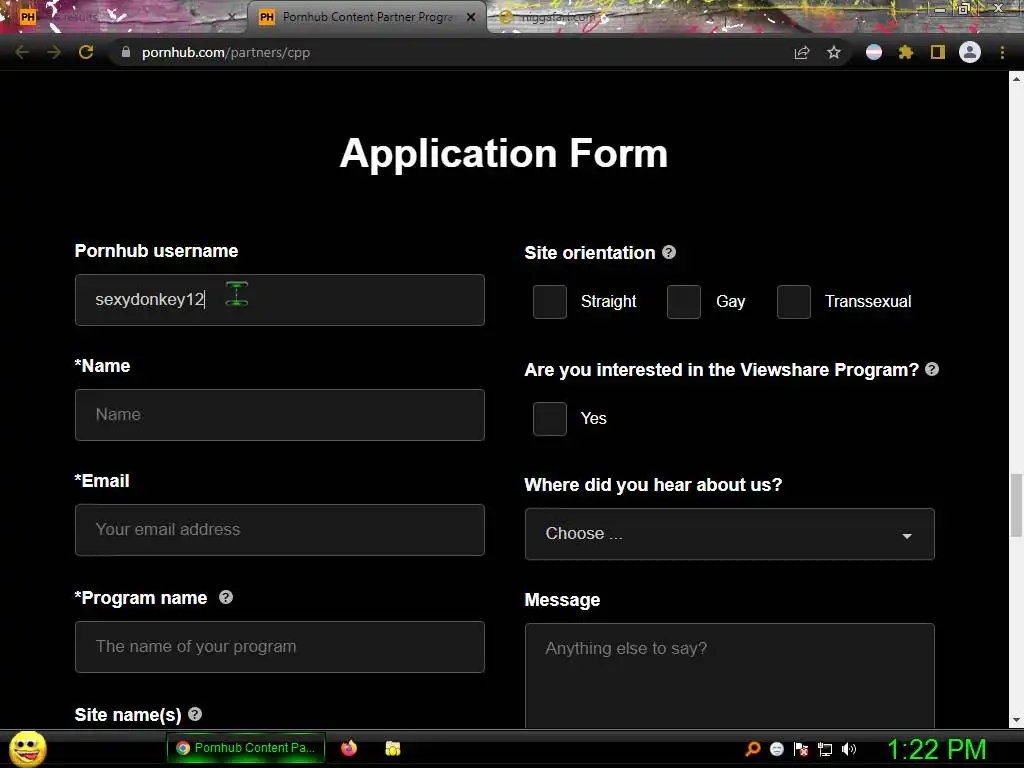Viewport: 1024px width, 768px height.
Task: Launch Firefox from the taskbar
Action: pos(349,748)
